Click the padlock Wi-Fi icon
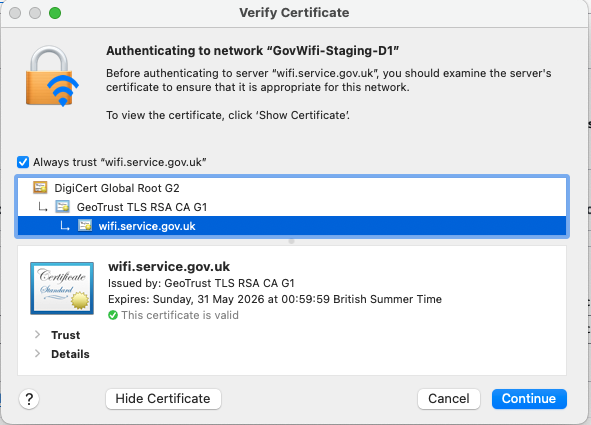 click(52, 76)
